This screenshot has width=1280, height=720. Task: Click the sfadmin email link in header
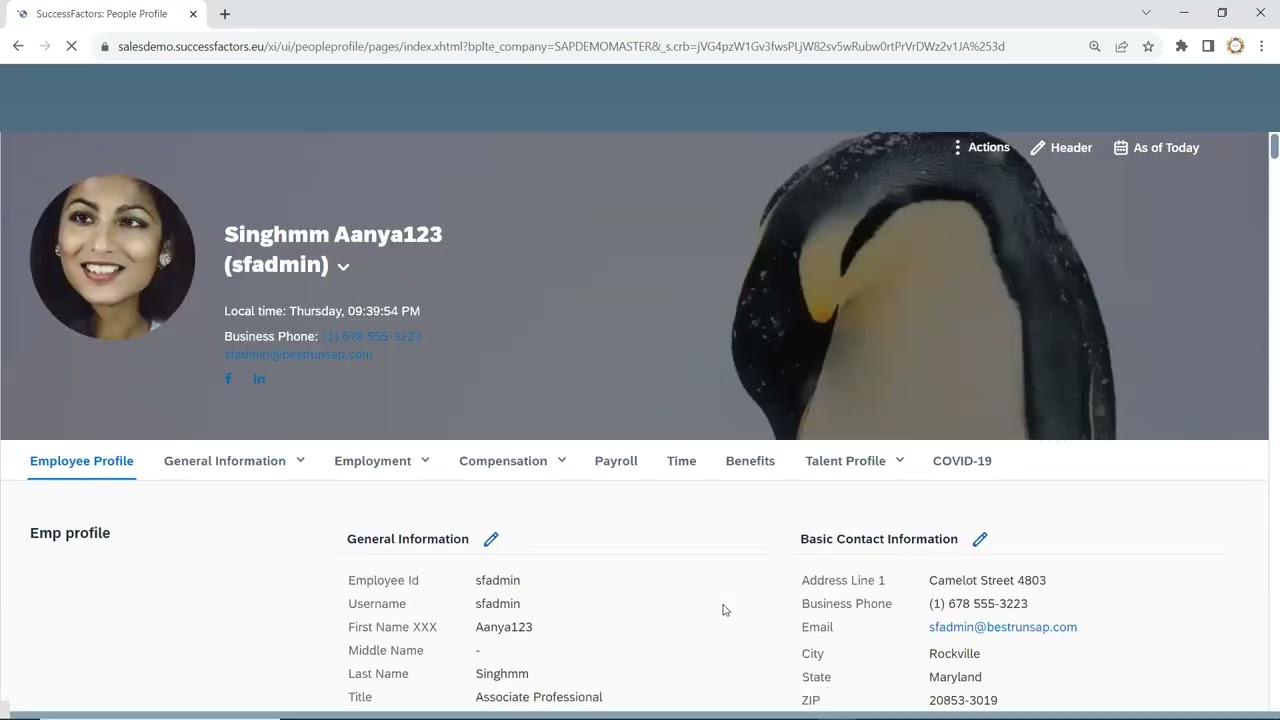(298, 354)
